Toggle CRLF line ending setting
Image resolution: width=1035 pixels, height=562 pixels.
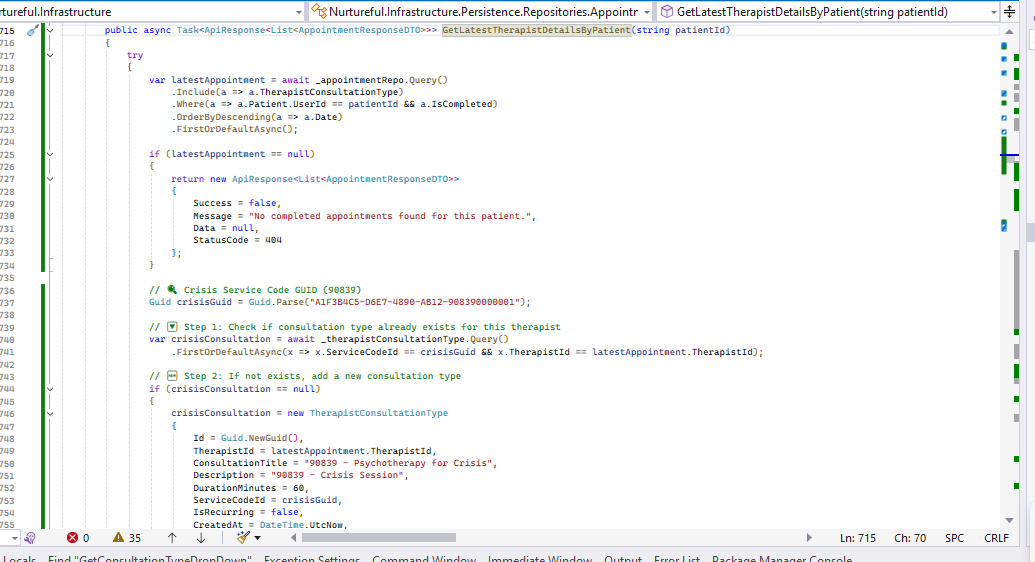[996, 538]
